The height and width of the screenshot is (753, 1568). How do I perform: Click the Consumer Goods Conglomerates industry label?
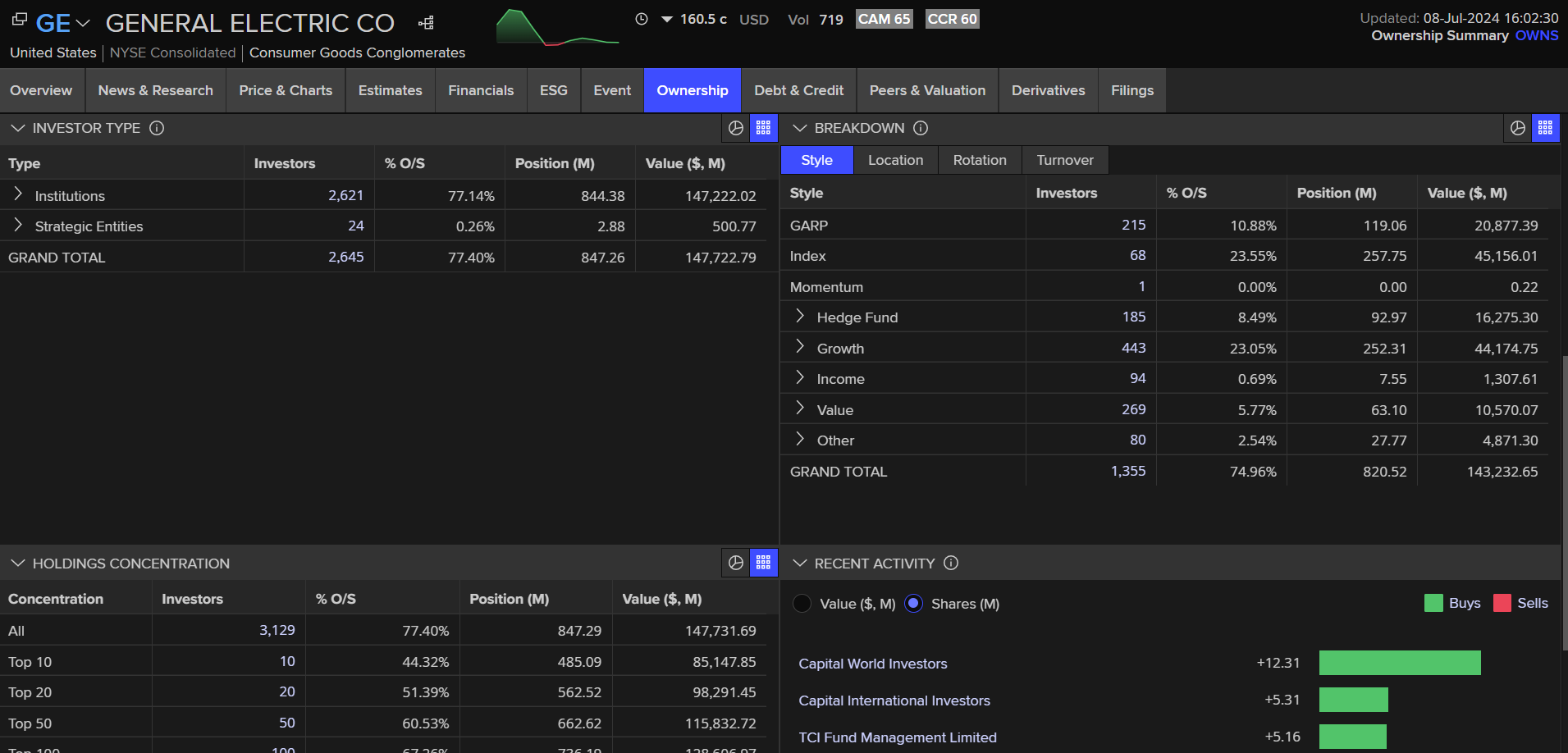click(x=357, y=52)
